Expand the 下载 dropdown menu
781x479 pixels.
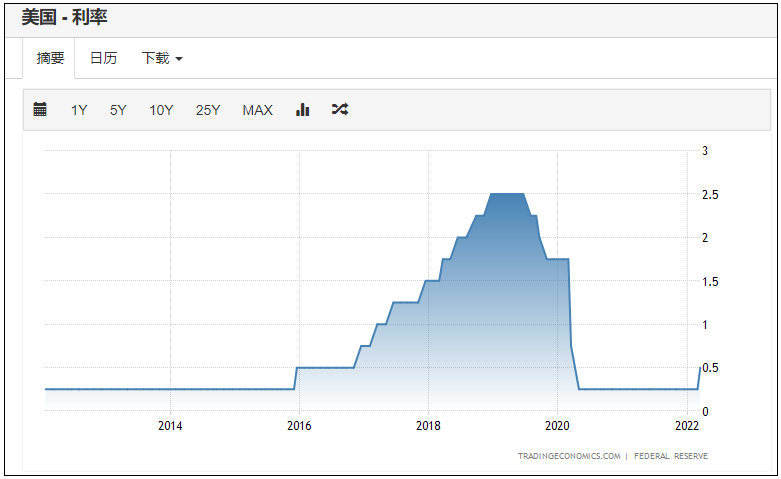pyautogui.click(x=162, y=58)
